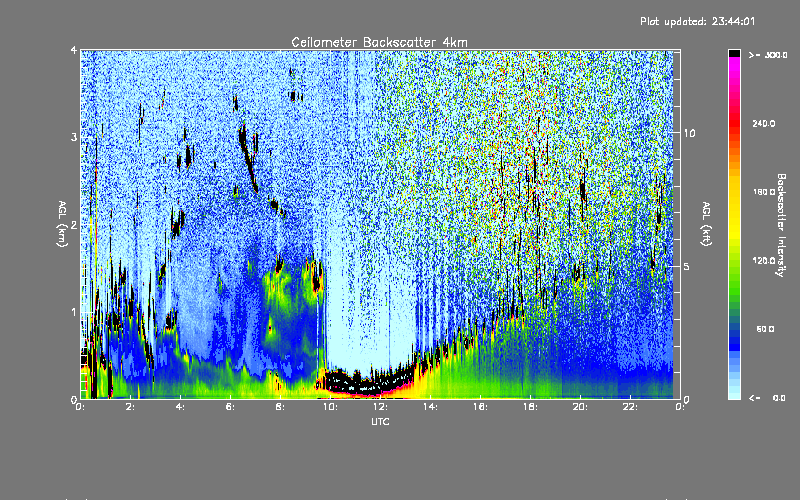Image resolution: width=800 pixels, height=500 pixels.
Task: Click the '240.0' colorbar value
Action: [x=764, y=123]
